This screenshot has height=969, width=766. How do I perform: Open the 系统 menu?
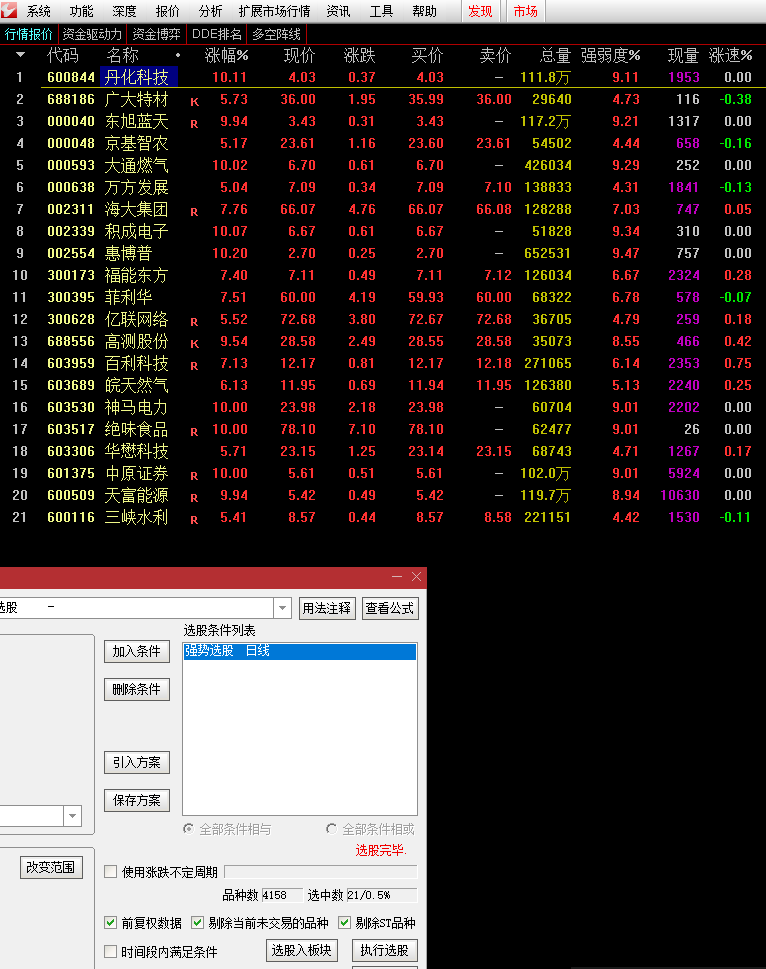click(38, 11)
